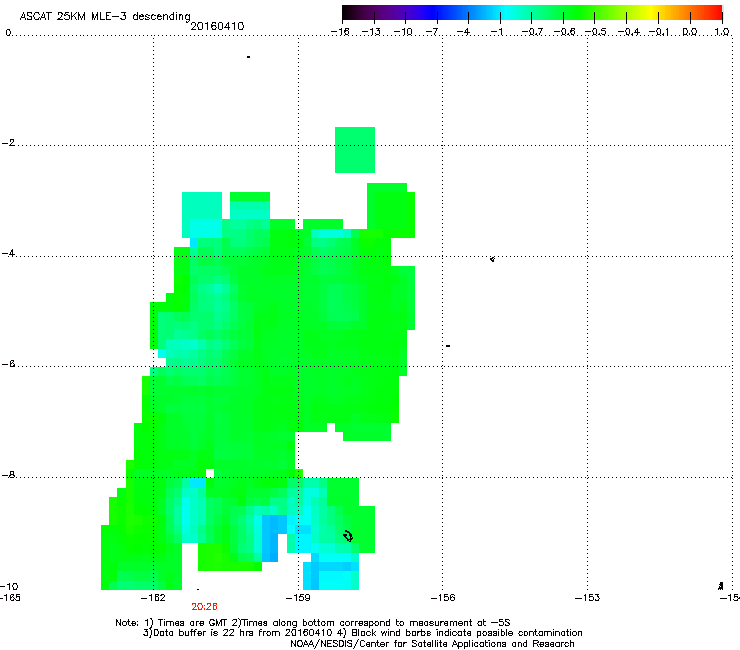Click the date label '20160410' under the title
The image size is (740, 650).
coord(217,26)
